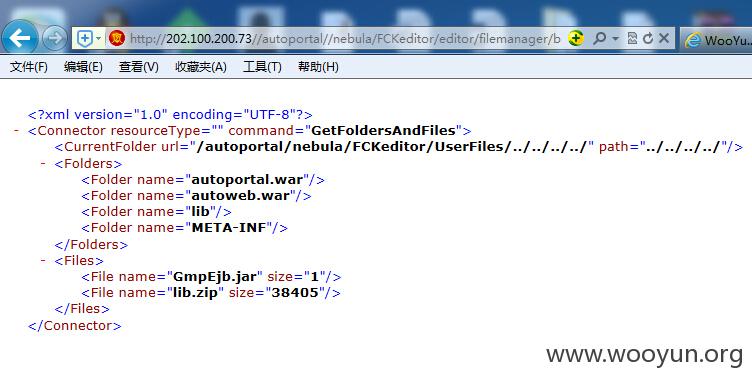752x383 pixels.
Task: Click the closing Files tag
Action: click(x=82, y=309)
